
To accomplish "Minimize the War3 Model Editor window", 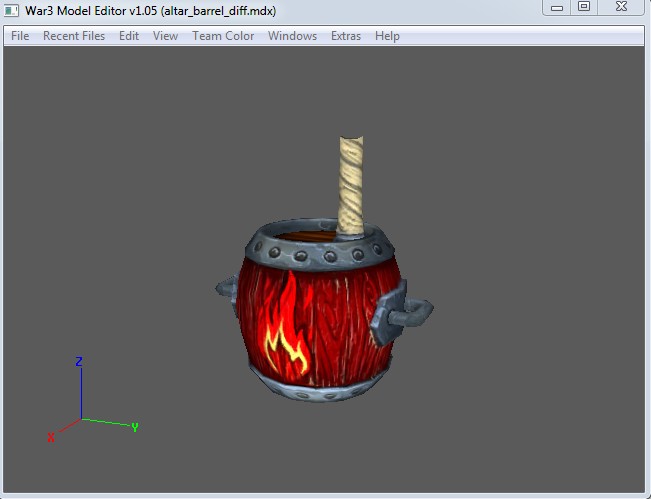I will click(x=556, y=7).
